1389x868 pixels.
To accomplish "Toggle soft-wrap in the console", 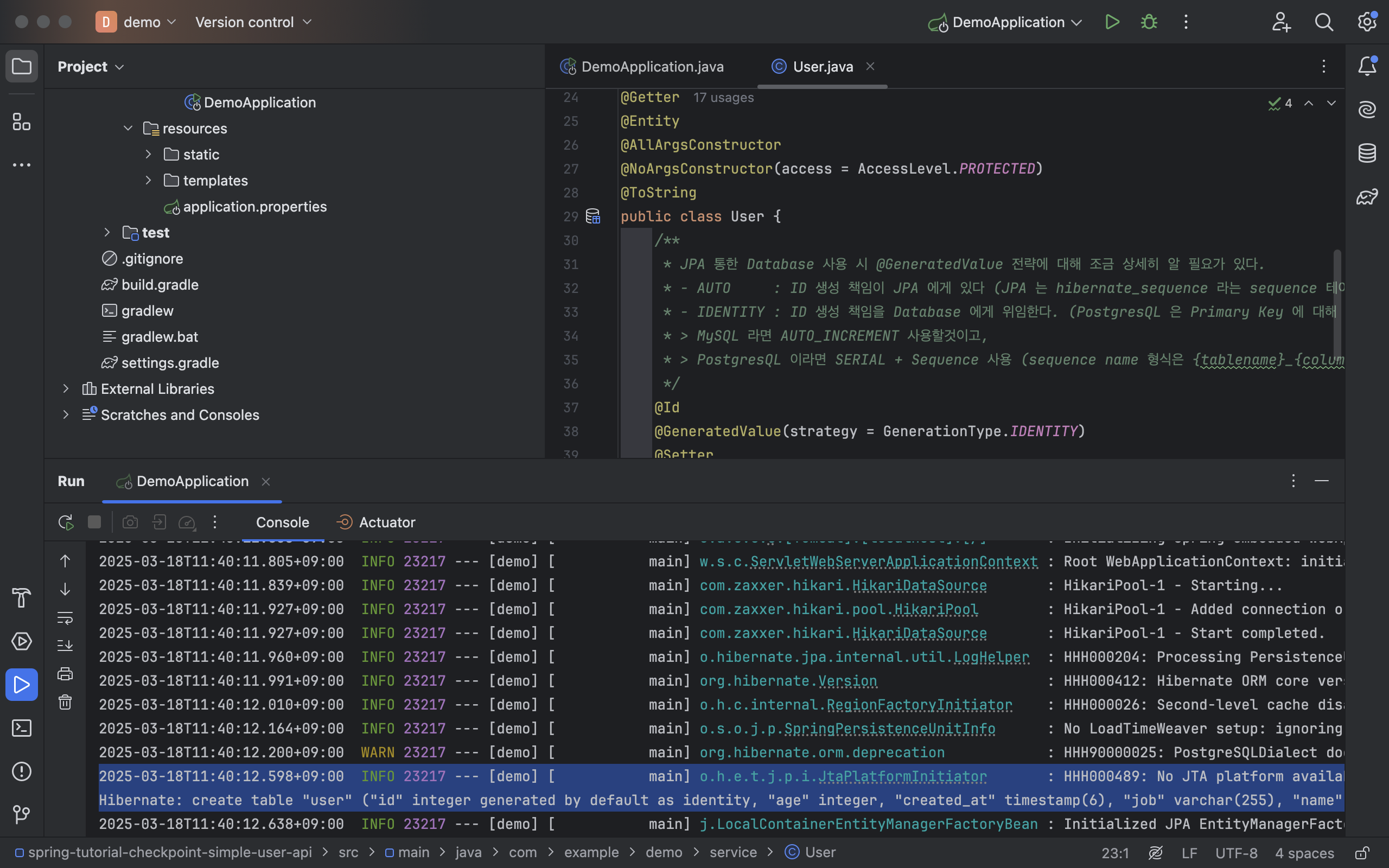I will pyautogui.click(x=66, y=618).
